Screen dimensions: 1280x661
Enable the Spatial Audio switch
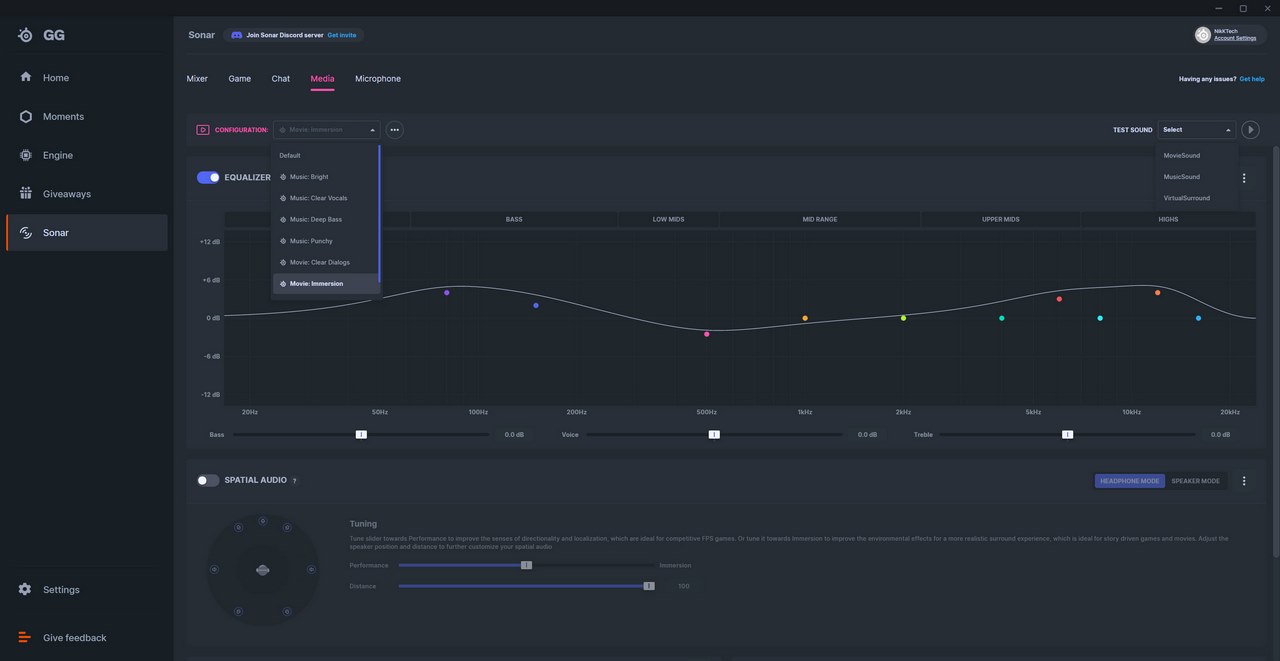[x=208, y=481]
